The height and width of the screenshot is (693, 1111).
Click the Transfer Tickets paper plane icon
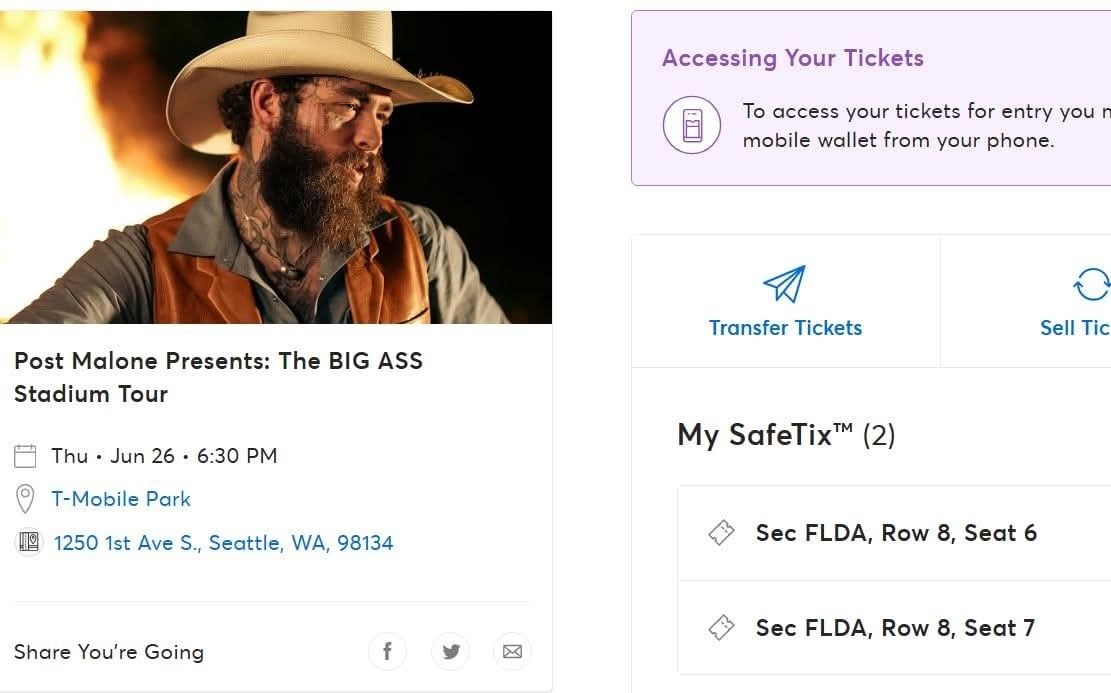[785, 284]
